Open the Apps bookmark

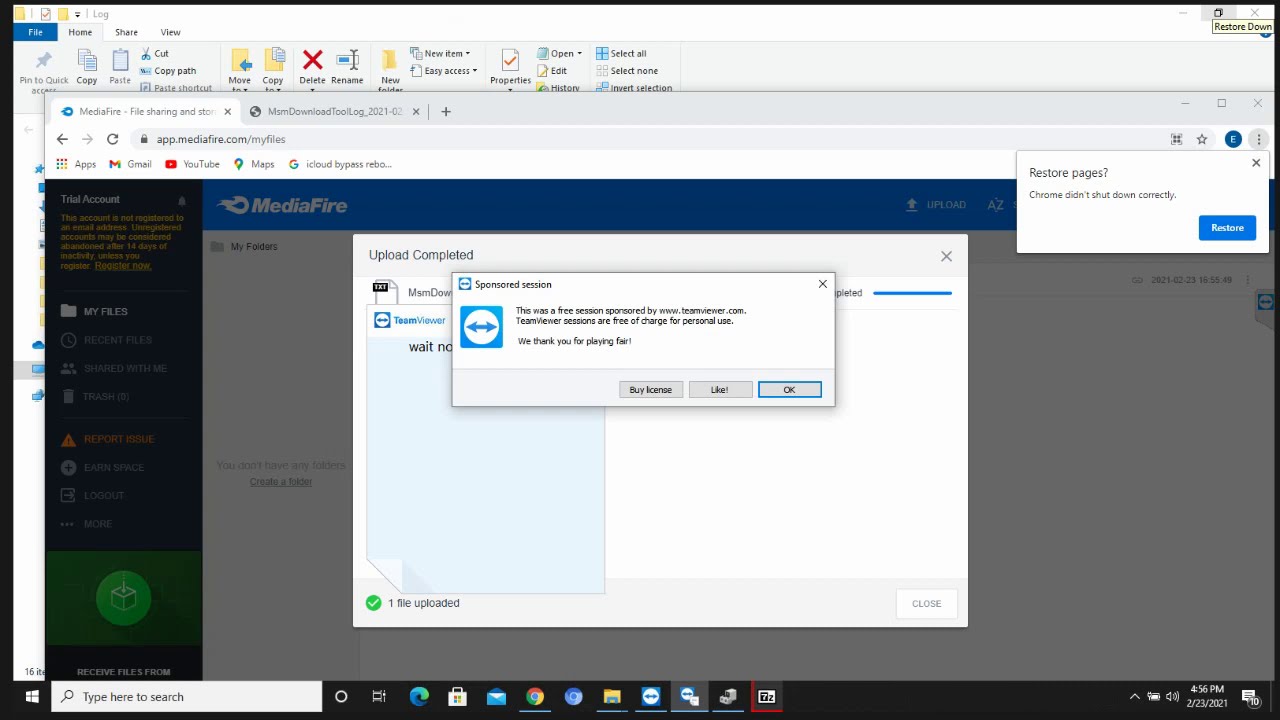pos(76,164)
